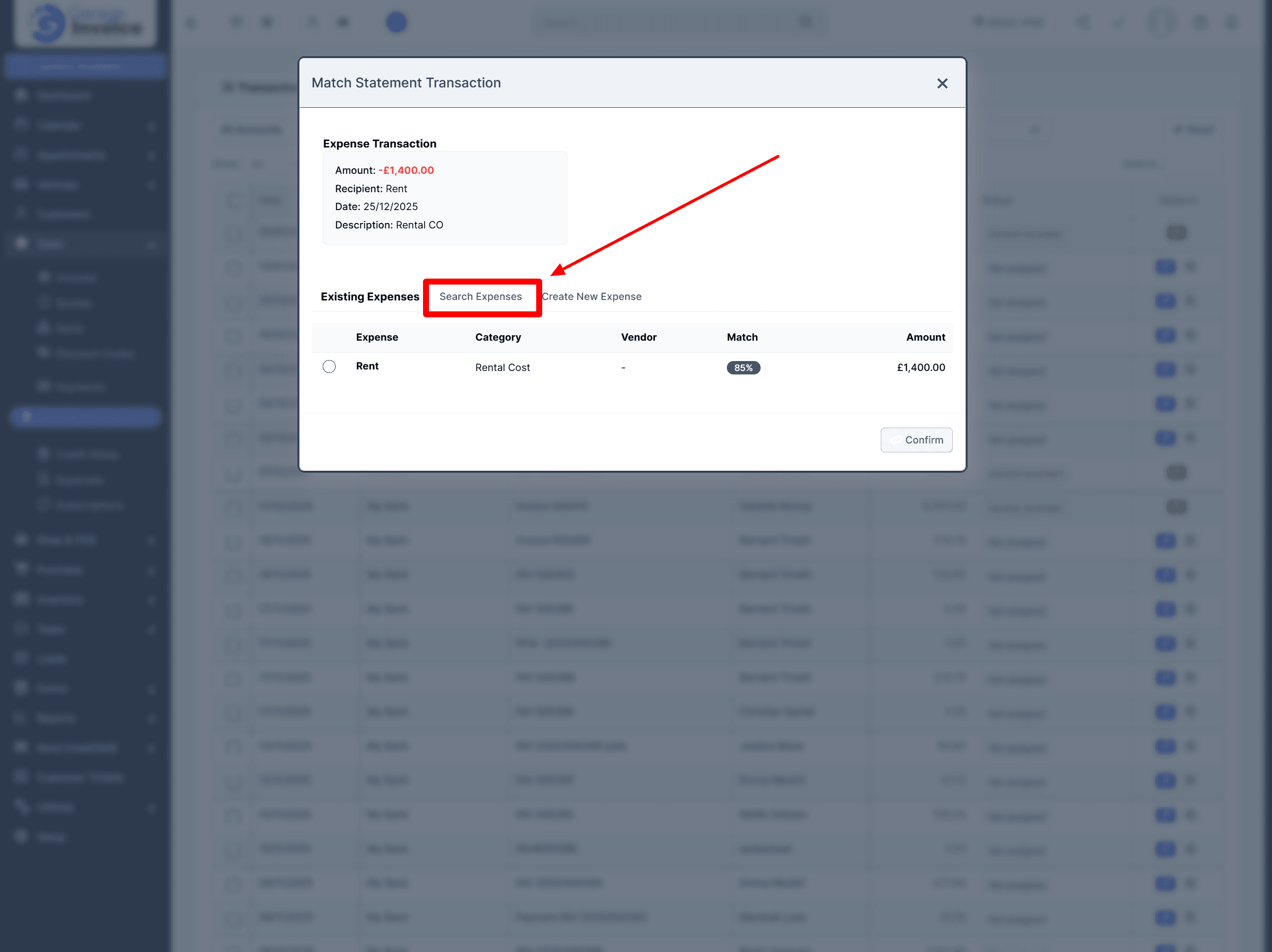Click the share icon in top header

tap(1083, 23)
